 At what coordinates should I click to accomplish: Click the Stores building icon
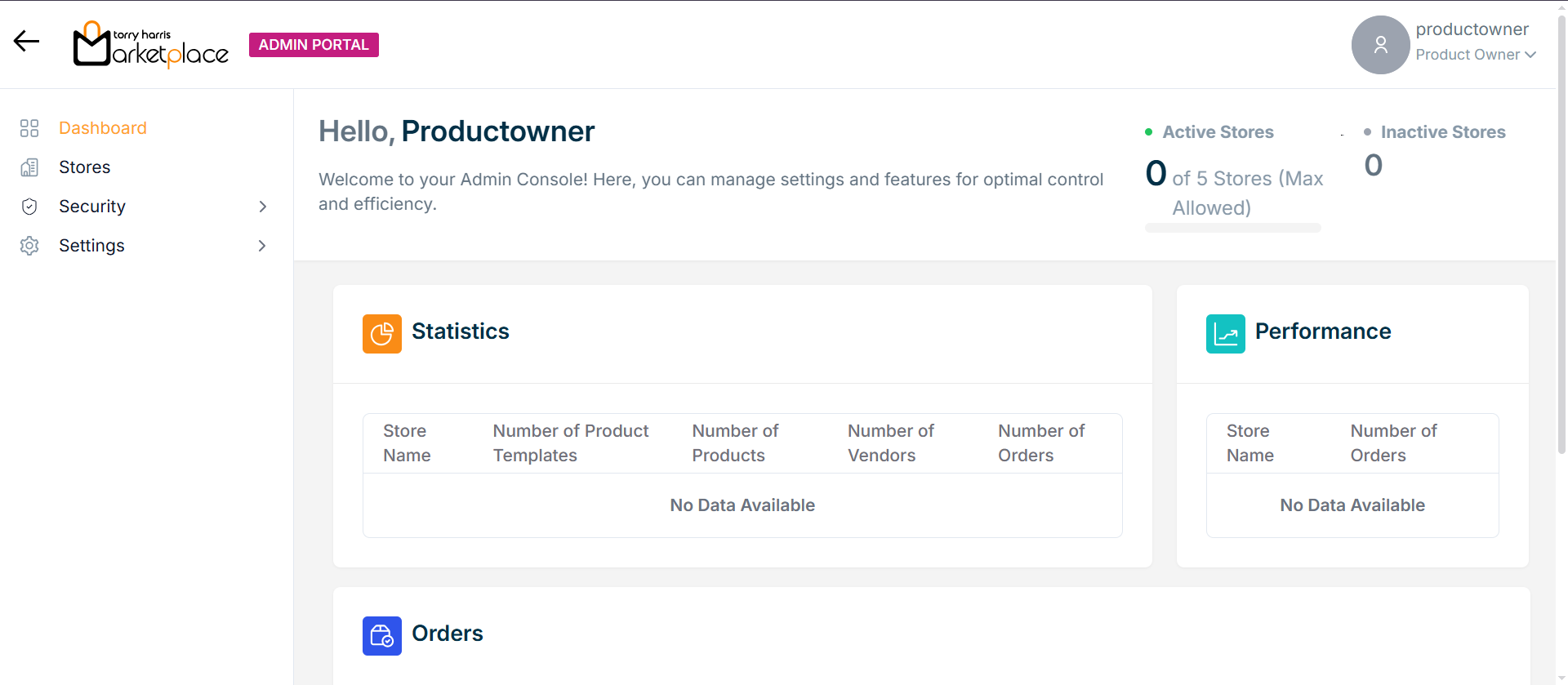click(x=29, y=167)
